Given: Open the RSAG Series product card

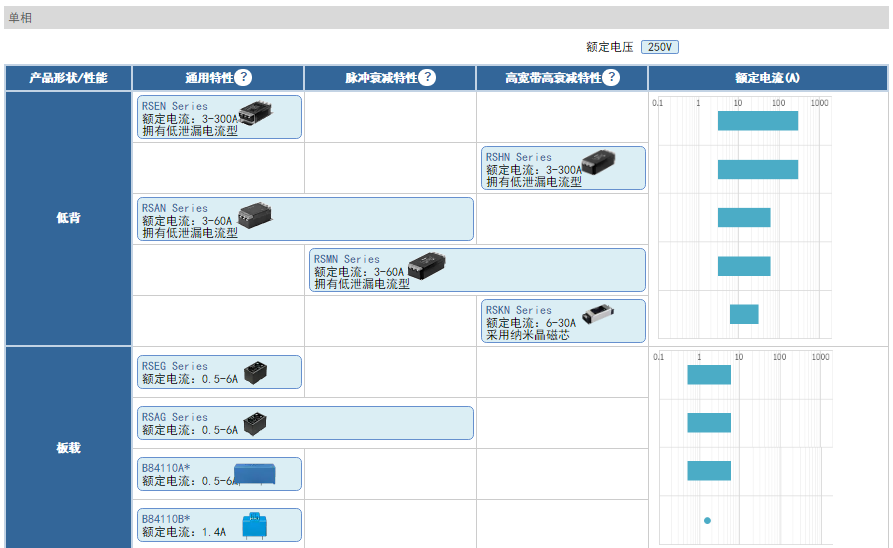Looking at the screenshot, I should (305, 423).
